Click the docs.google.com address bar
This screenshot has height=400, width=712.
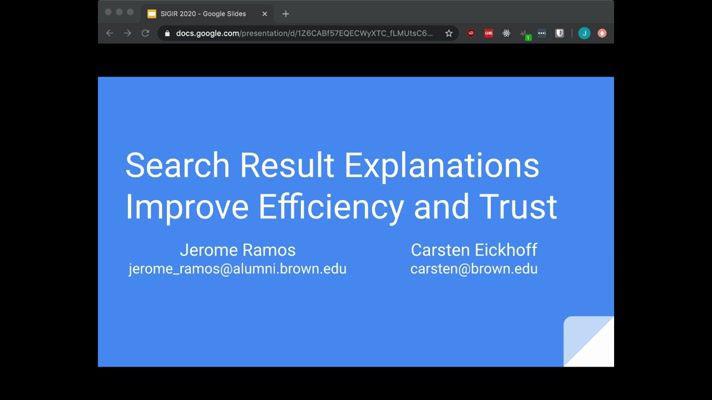[300, 33]
